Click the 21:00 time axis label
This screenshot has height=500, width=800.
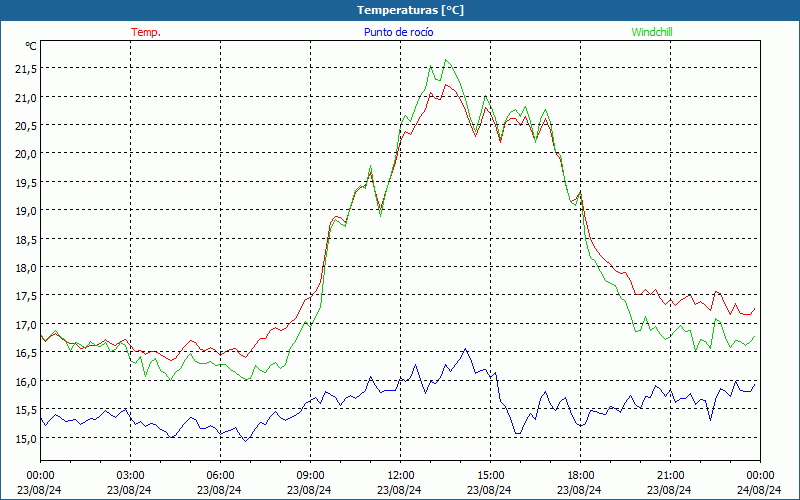(670, 476)
